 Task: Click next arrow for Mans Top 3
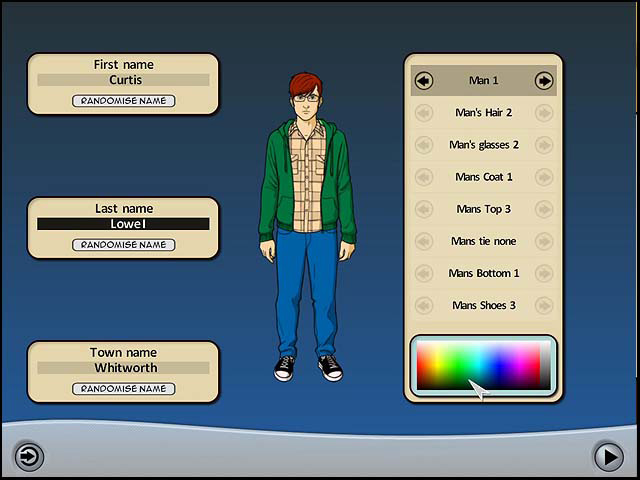click(544, 209)
